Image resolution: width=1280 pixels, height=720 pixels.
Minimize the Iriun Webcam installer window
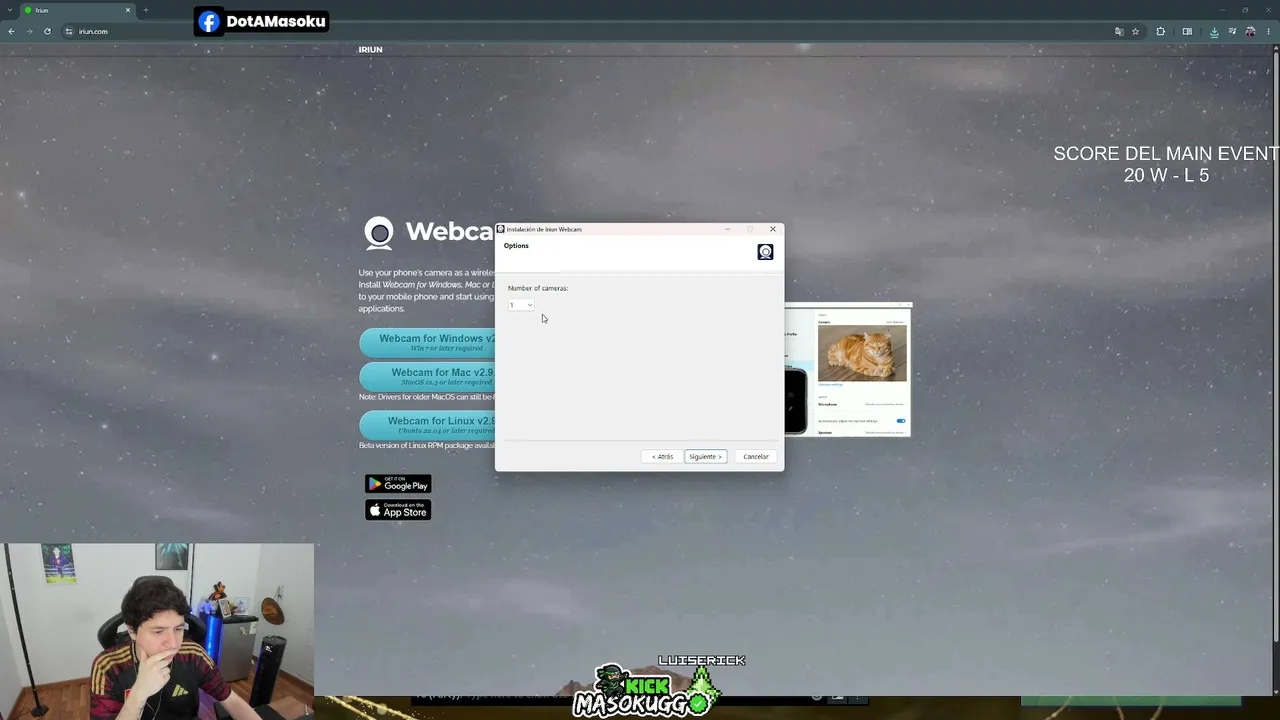click(x=727, y=229)
